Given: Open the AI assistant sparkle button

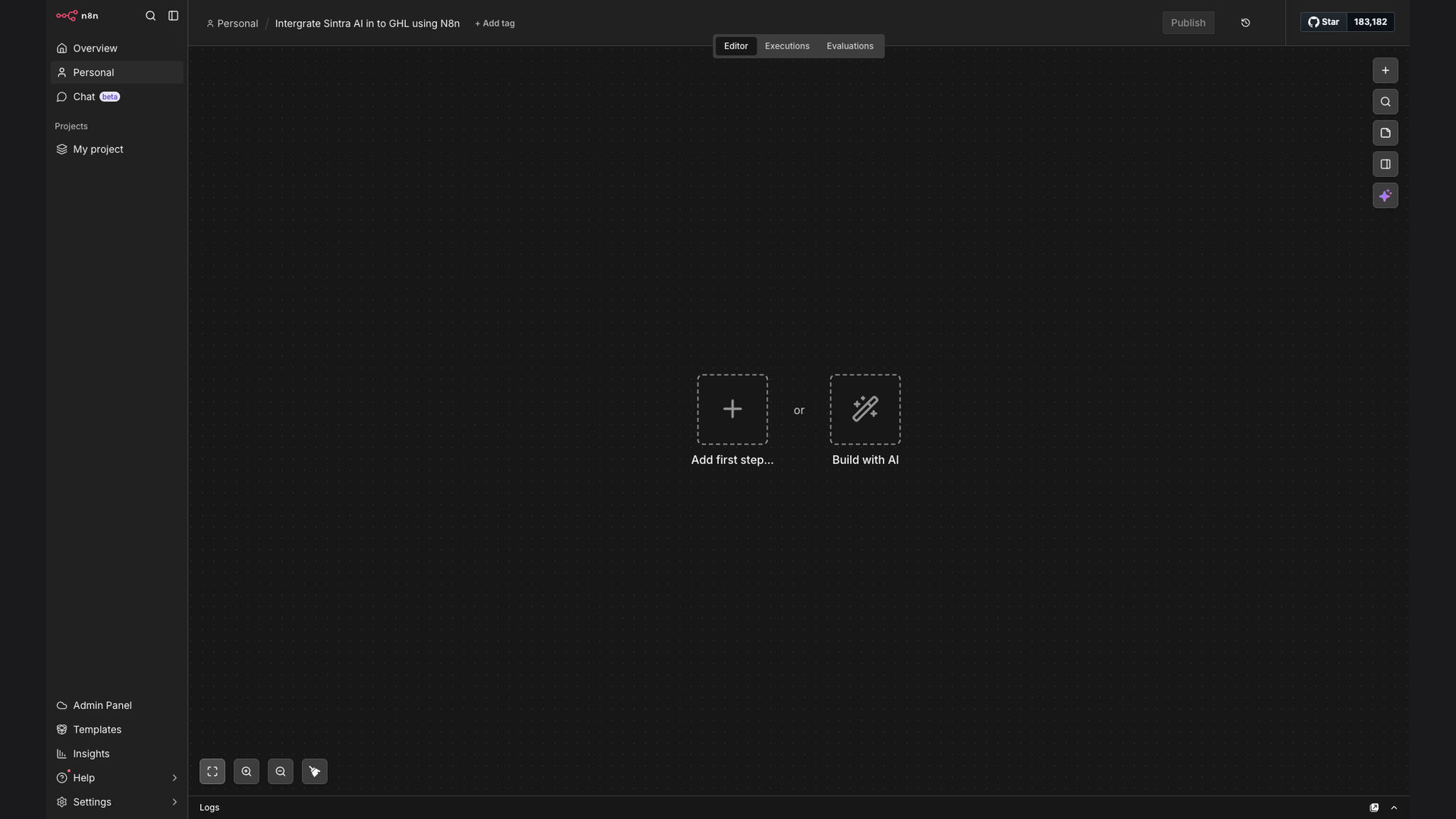Looking at the screenshot, I should pyautogui.click(x=1385, y=196).
